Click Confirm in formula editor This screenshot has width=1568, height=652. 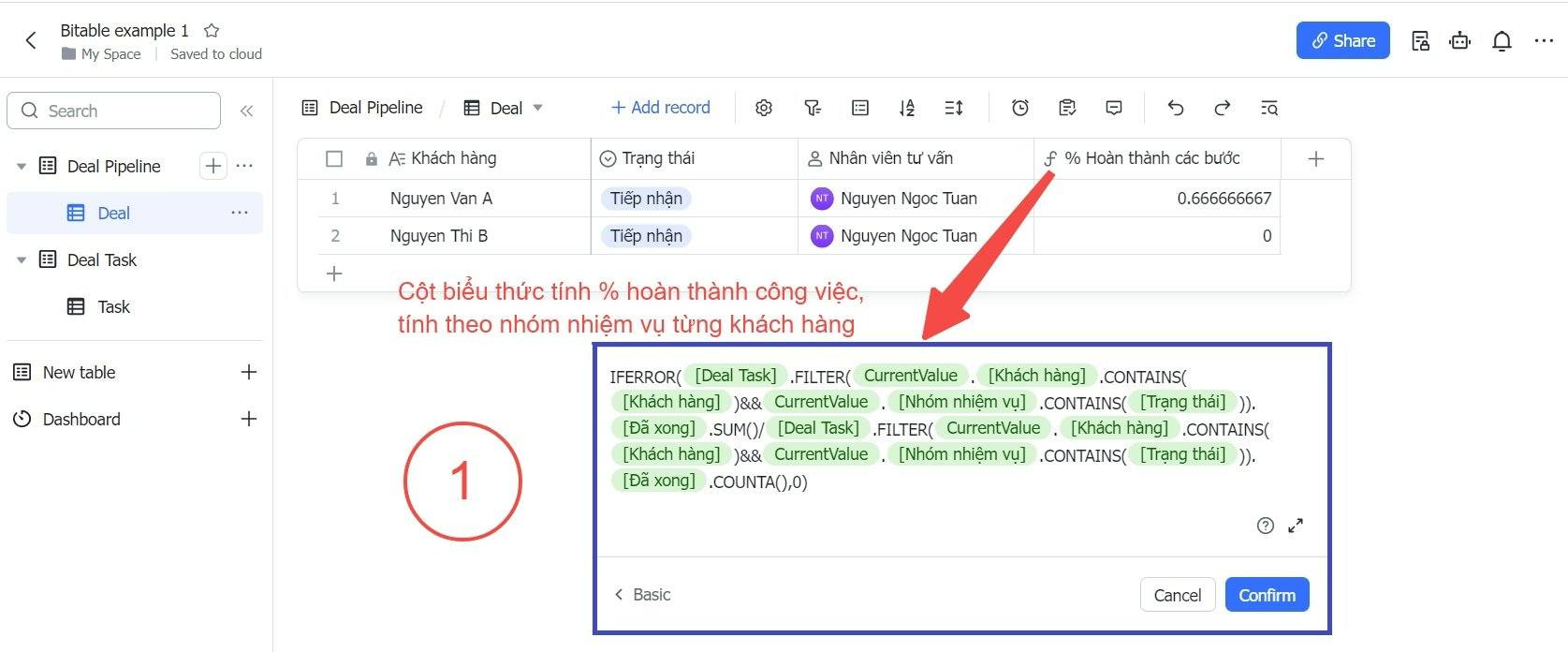click(x=1268, y=595)
